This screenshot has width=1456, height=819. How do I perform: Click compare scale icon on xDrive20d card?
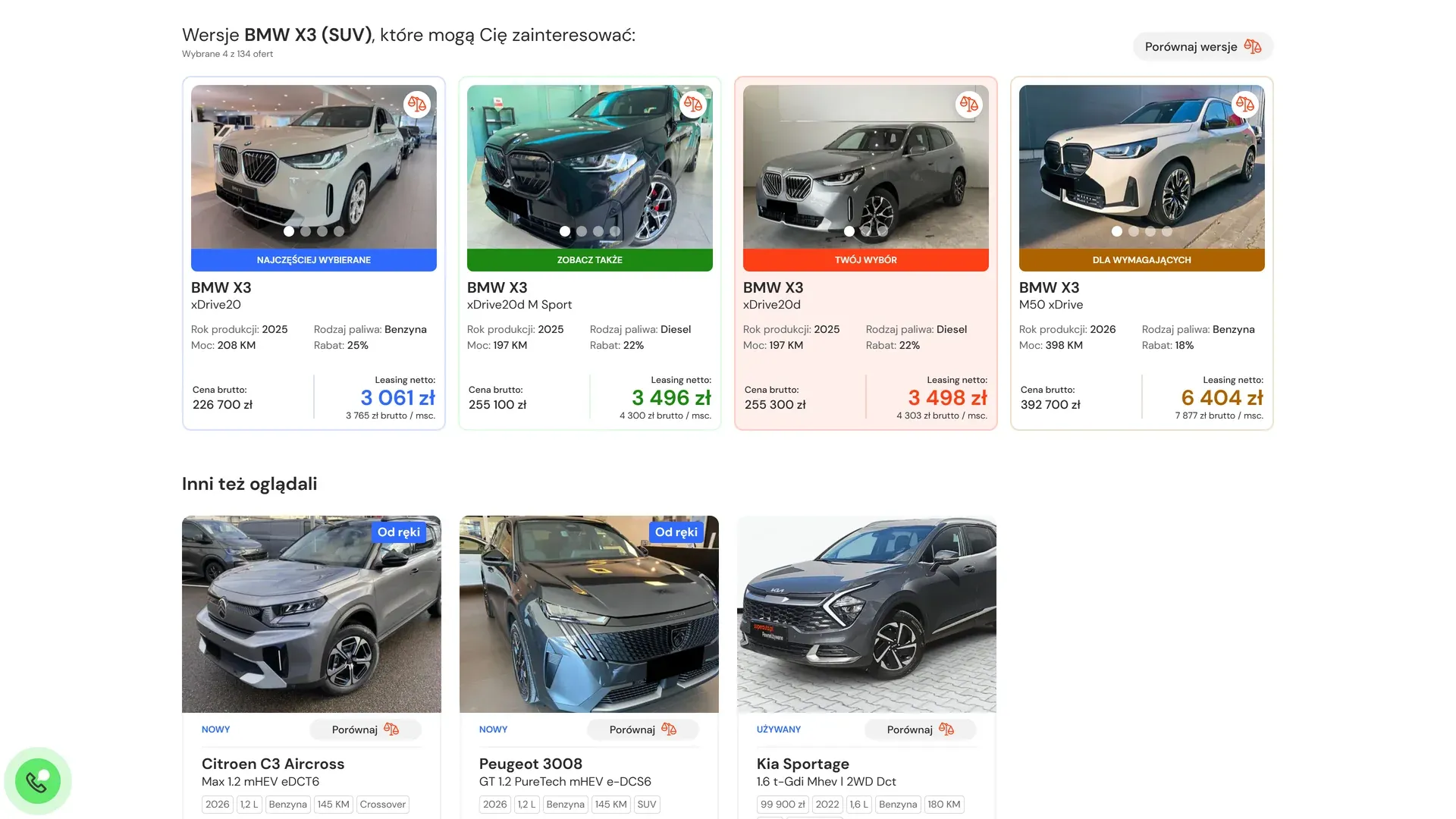click(968, 105)
